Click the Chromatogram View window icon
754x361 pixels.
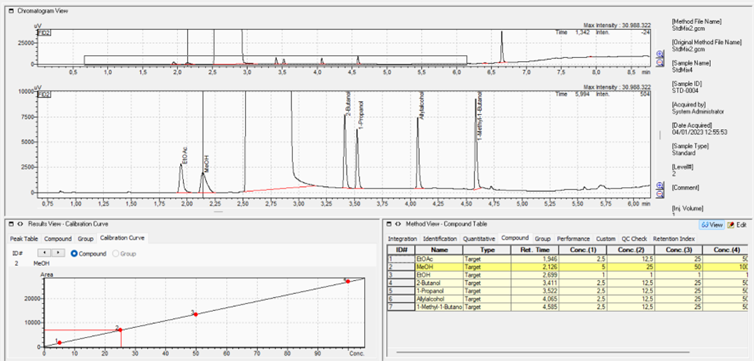tap(11, 11)
